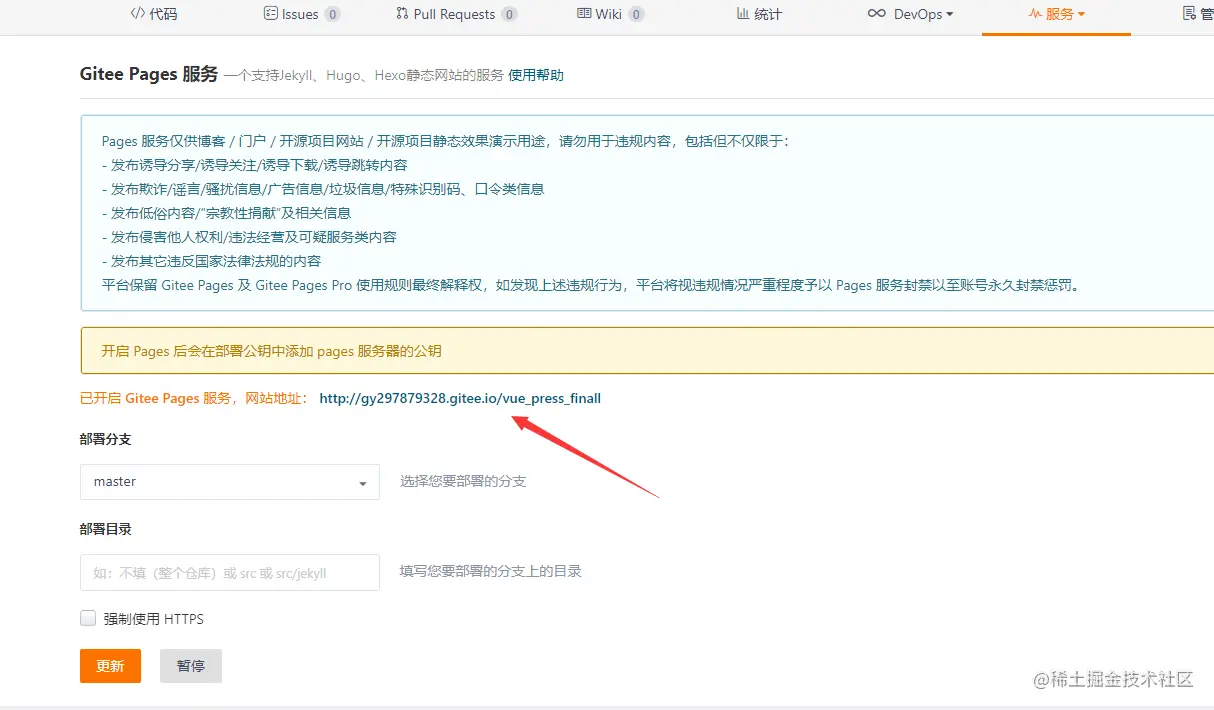Click the 发布欺诈/谣言 rule line
Screen dimensions: 1214x710
(323, 189)
